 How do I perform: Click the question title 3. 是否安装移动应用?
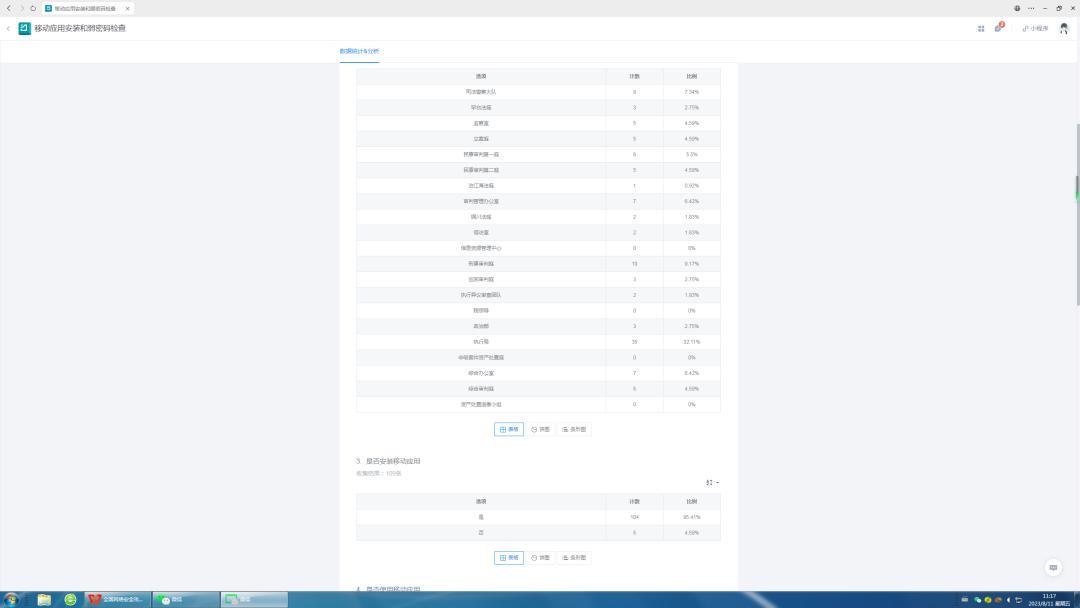click(388, 461)
